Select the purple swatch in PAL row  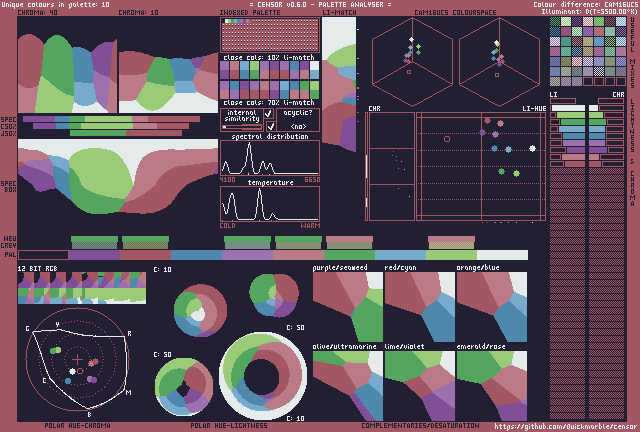click(94, 255)
